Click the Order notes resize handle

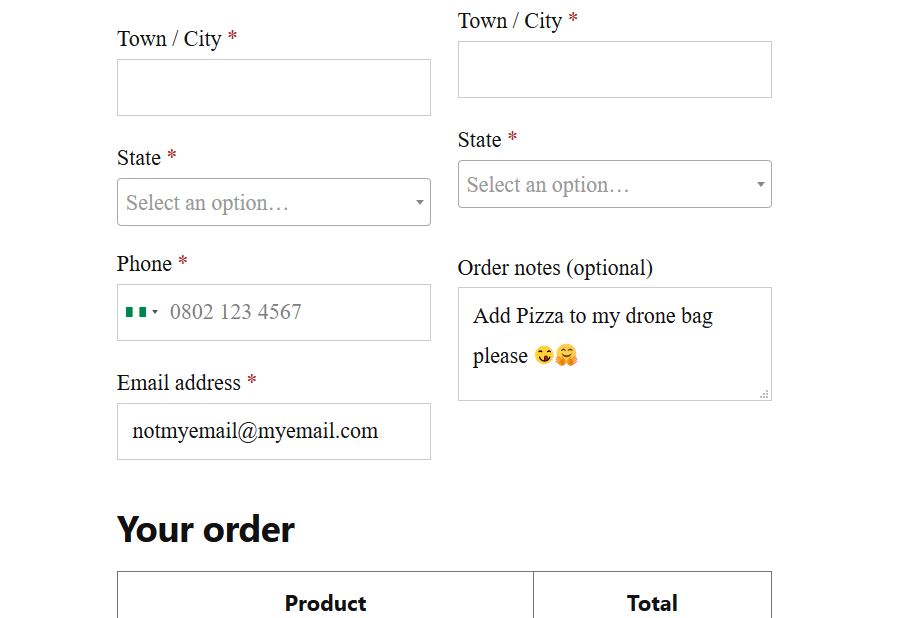click(764, 394)
